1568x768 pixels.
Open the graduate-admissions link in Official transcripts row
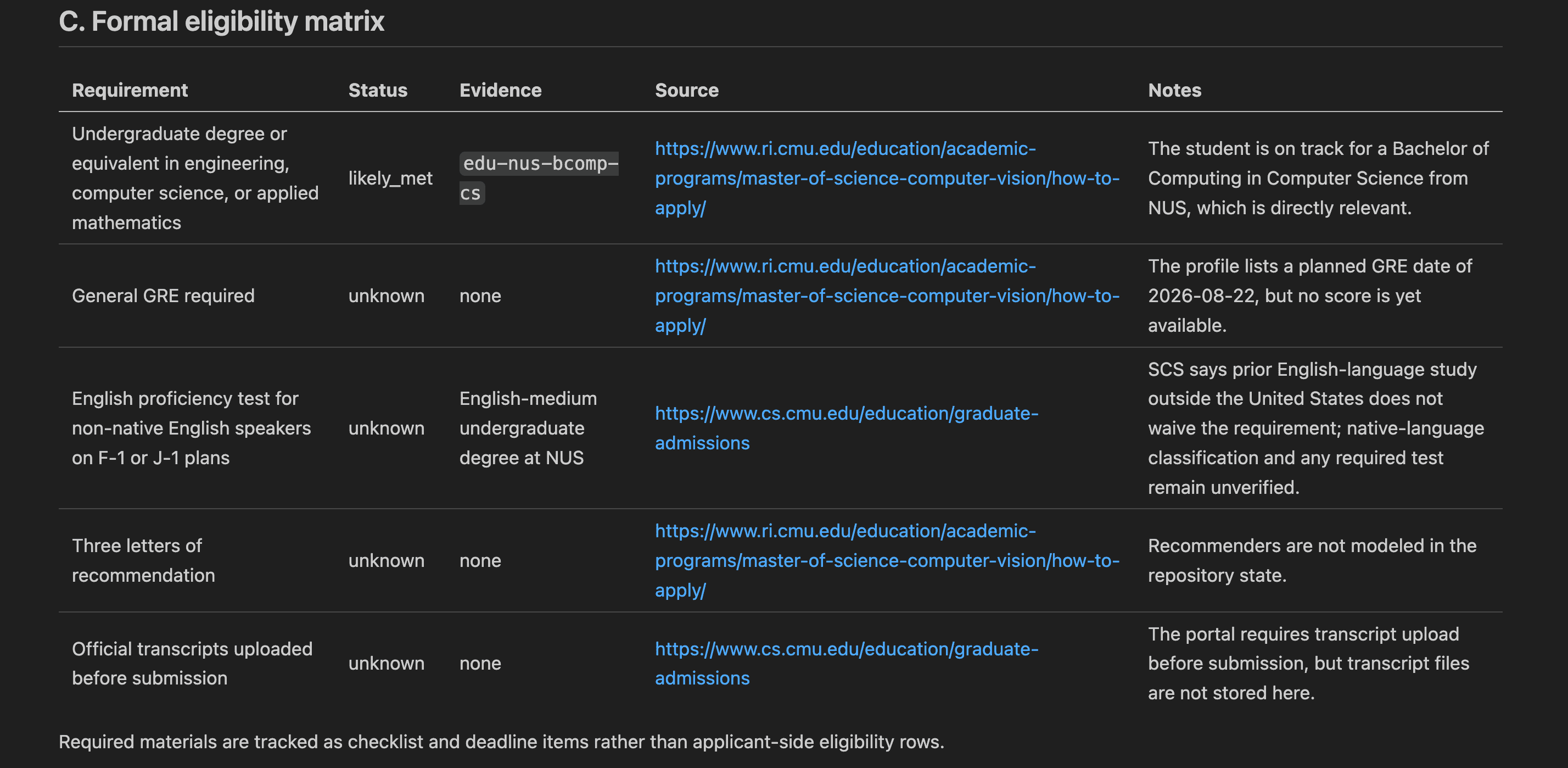pos(846,663)
